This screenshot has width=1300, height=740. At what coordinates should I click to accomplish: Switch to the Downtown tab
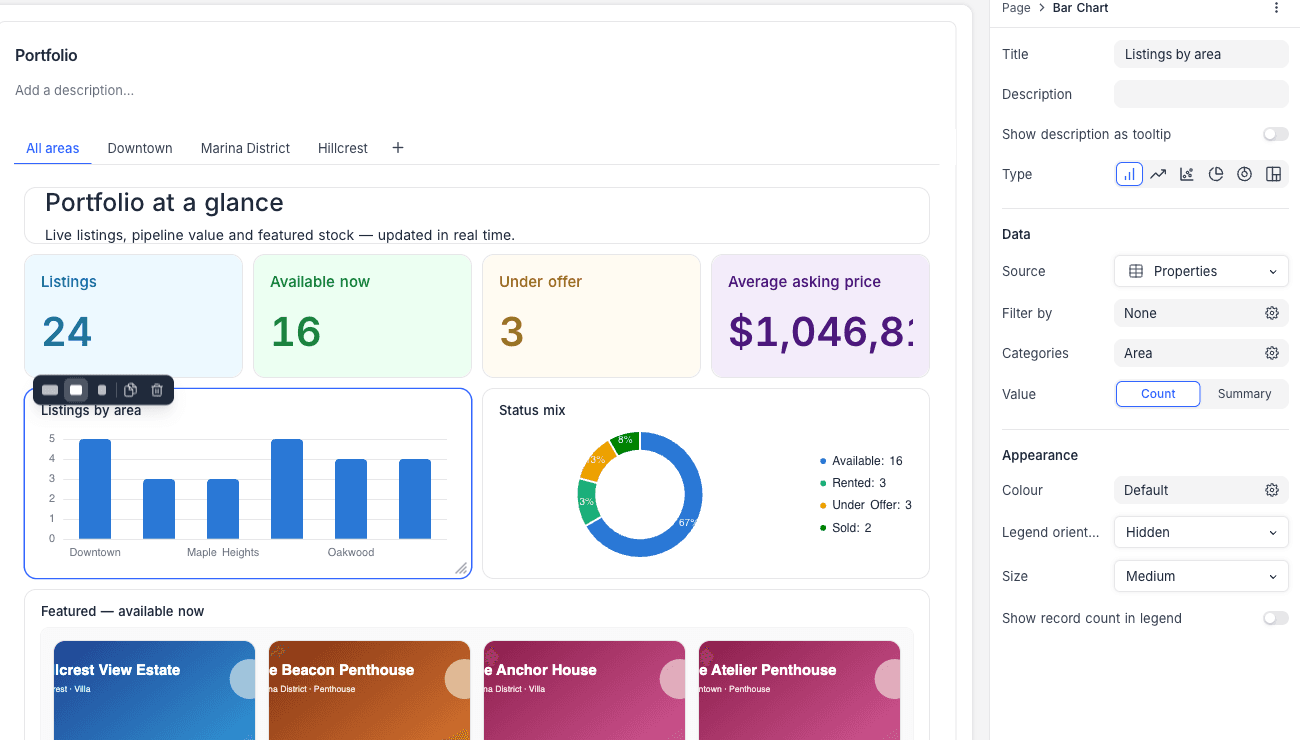click(x=140, y=148)
